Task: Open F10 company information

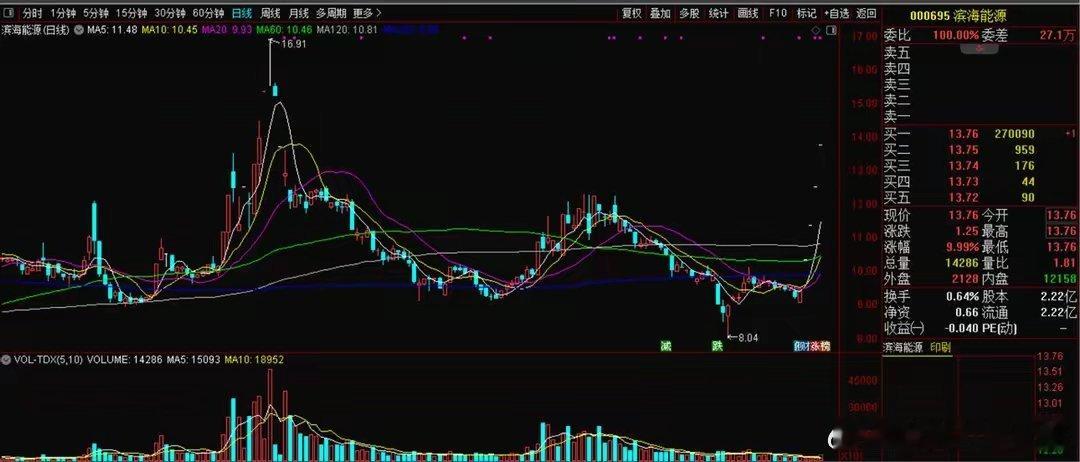Action: [778, 13]
